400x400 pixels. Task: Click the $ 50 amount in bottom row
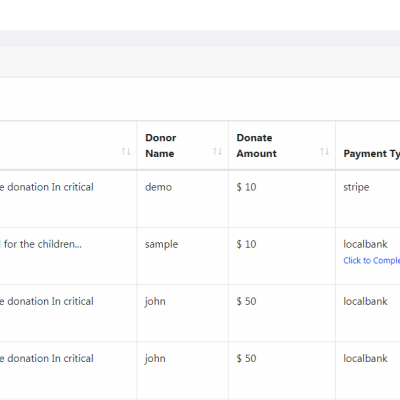click(x=246, y=359)
